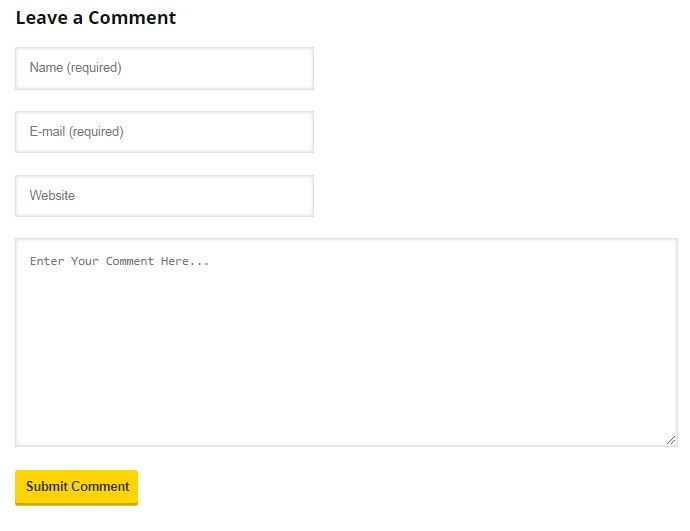Select the Website input field
The height and width of the screenshot is (531, 690).
click(x=164, y=196)
